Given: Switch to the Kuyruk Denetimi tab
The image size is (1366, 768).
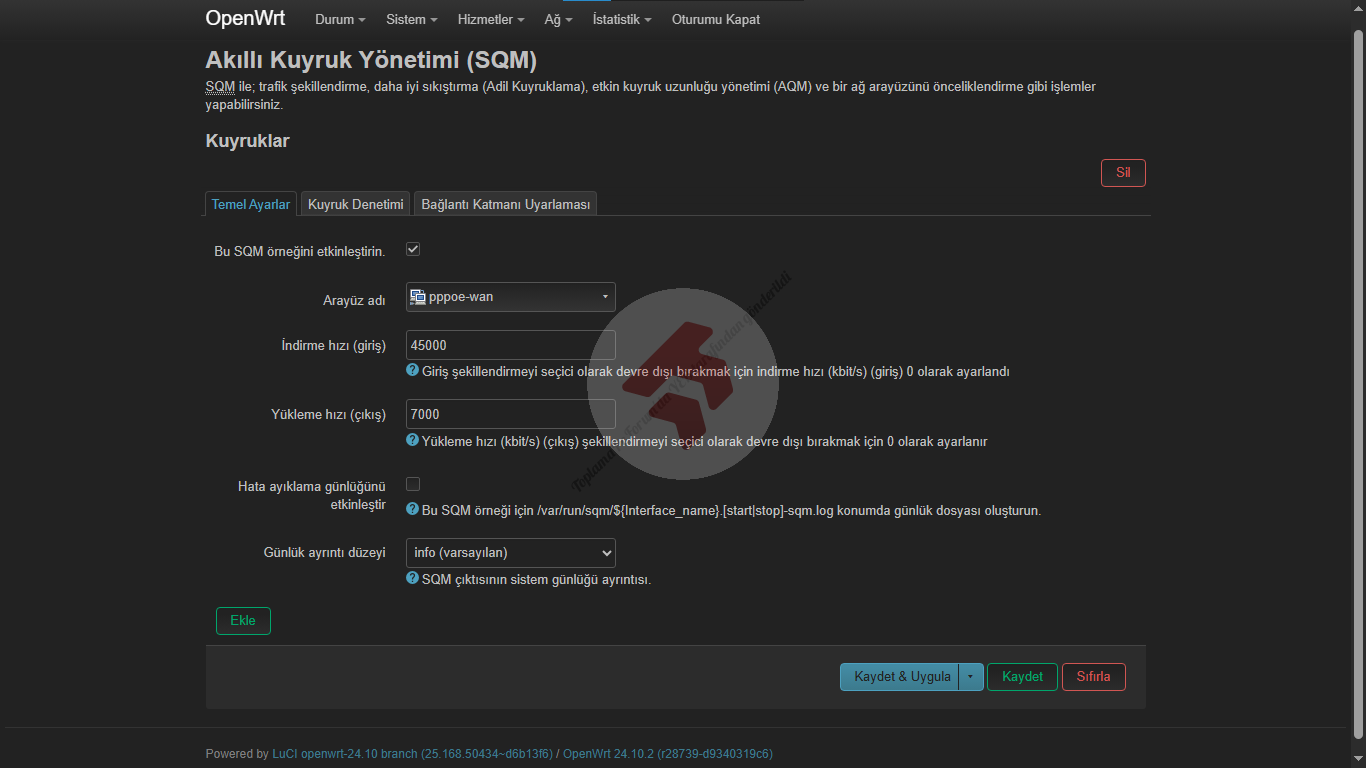Looking at the screenshot, I should 355,204.
